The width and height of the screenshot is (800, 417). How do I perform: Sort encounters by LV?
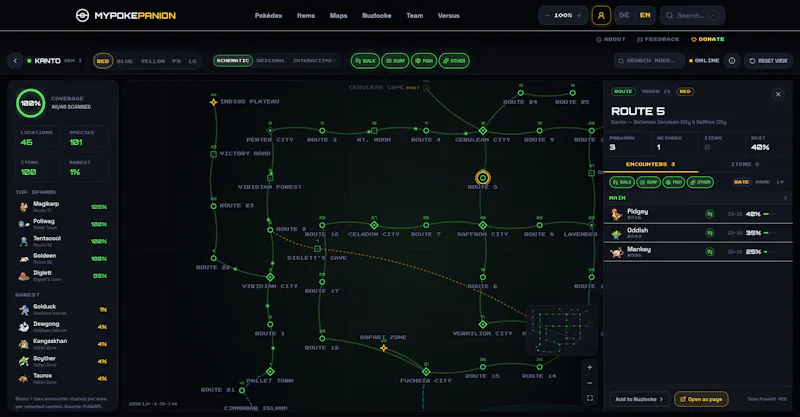tap(780, 182)
